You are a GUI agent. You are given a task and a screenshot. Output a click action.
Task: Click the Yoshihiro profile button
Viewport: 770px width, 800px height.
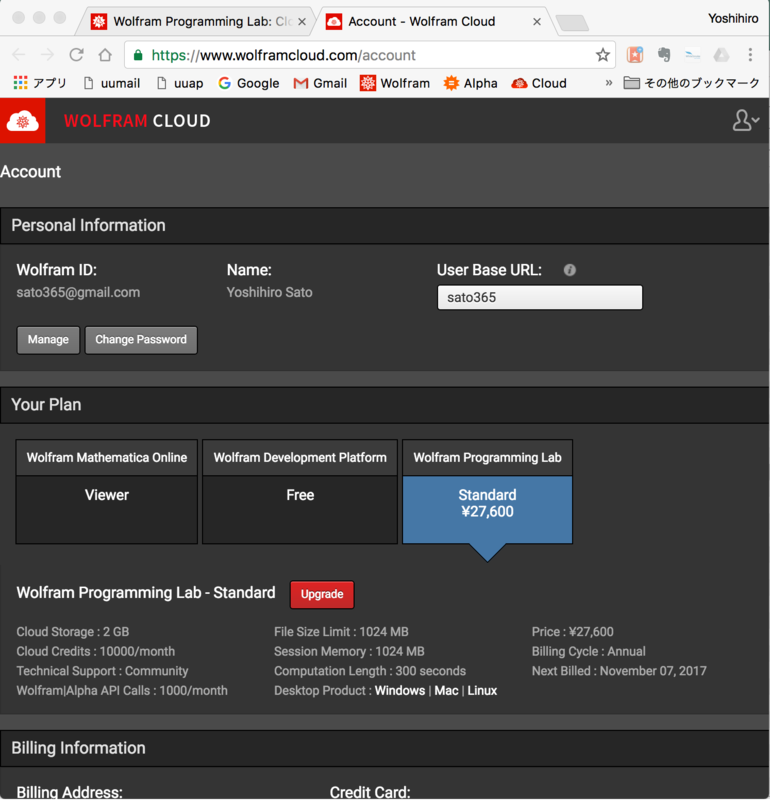coord(733,18)
